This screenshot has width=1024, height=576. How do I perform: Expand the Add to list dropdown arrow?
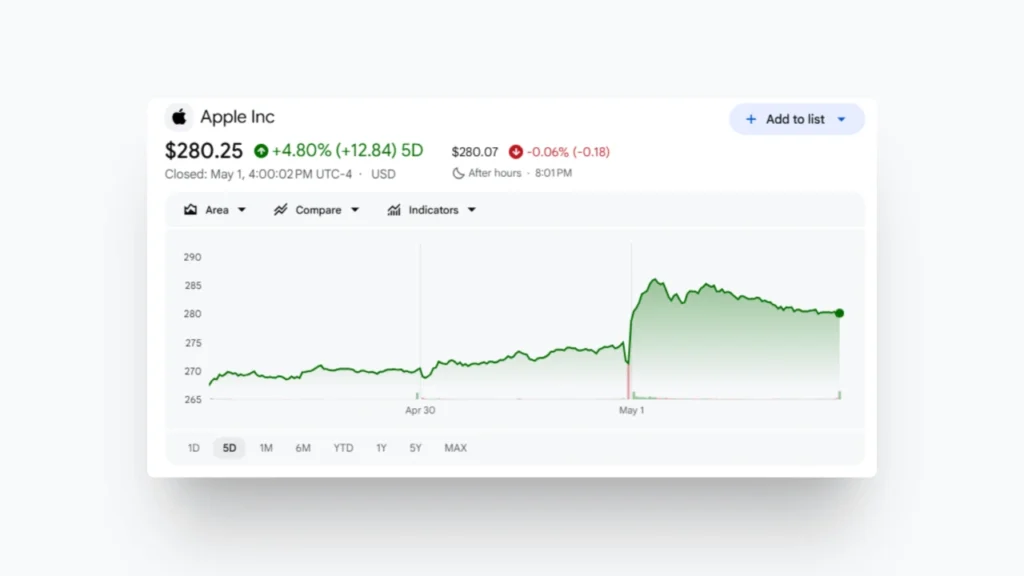tap(841, 120)
